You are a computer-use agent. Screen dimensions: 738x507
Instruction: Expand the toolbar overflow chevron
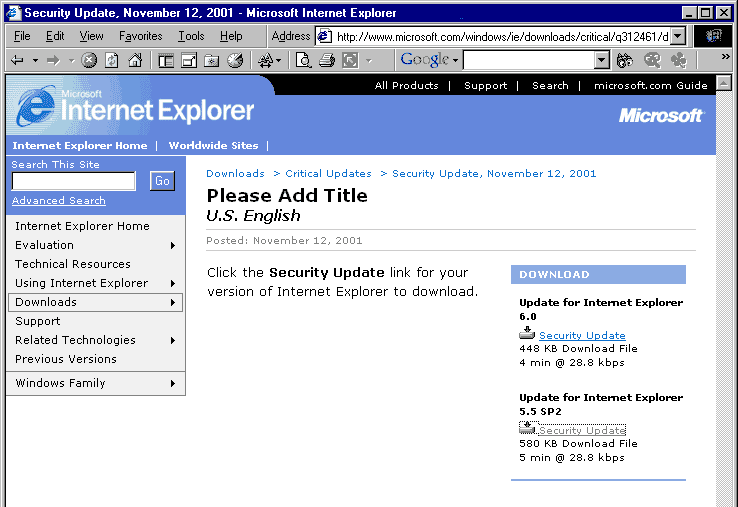coord(725,57)
